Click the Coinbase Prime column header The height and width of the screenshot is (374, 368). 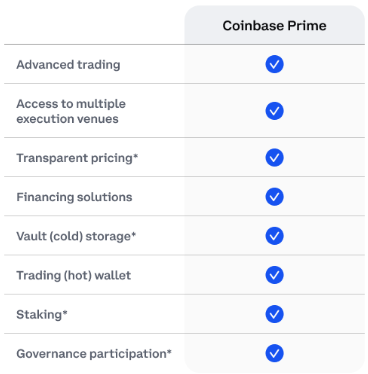point(274,26)
